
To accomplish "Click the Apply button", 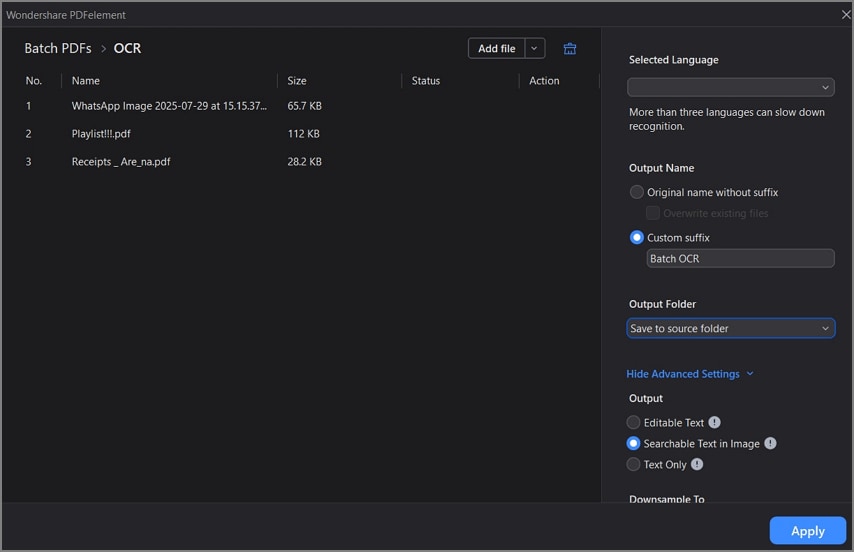I will [807, 531].
